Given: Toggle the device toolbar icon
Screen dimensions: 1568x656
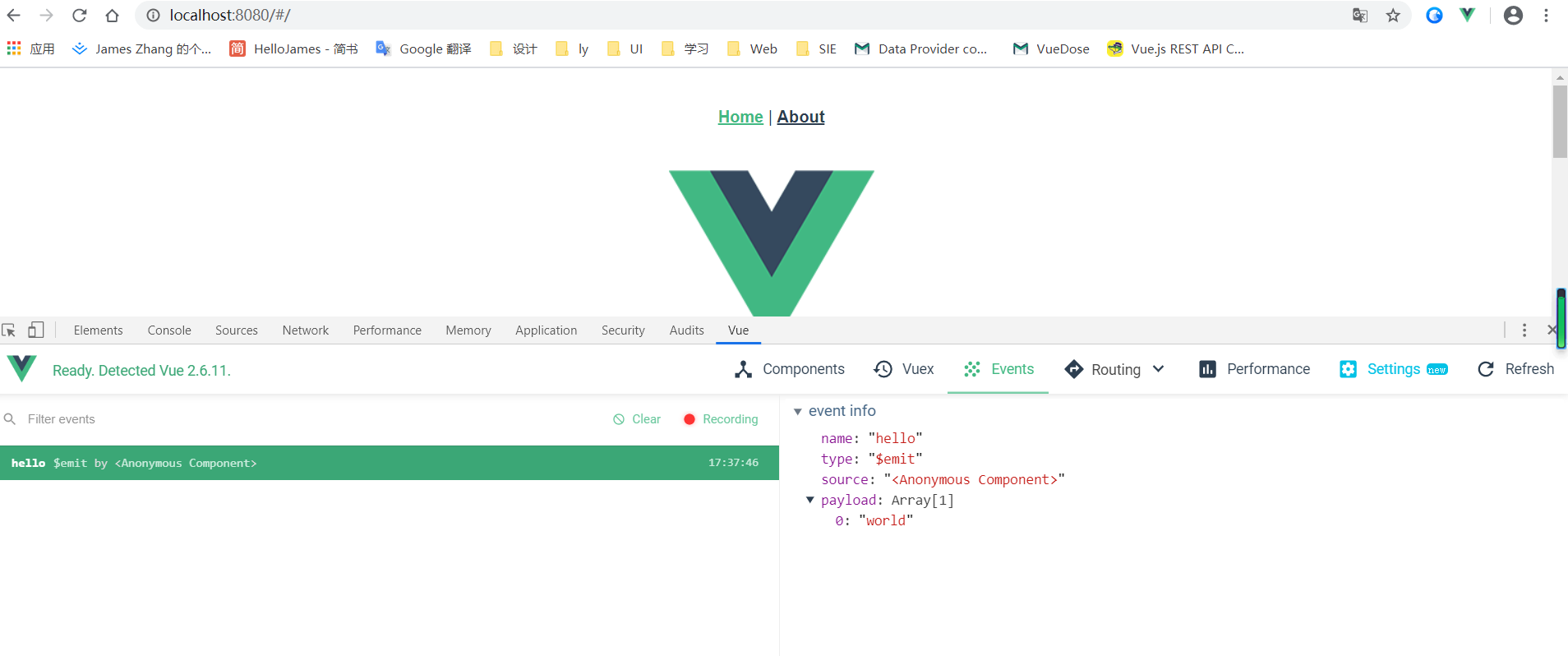Looking at the screenshot, I should coord(35,330).
